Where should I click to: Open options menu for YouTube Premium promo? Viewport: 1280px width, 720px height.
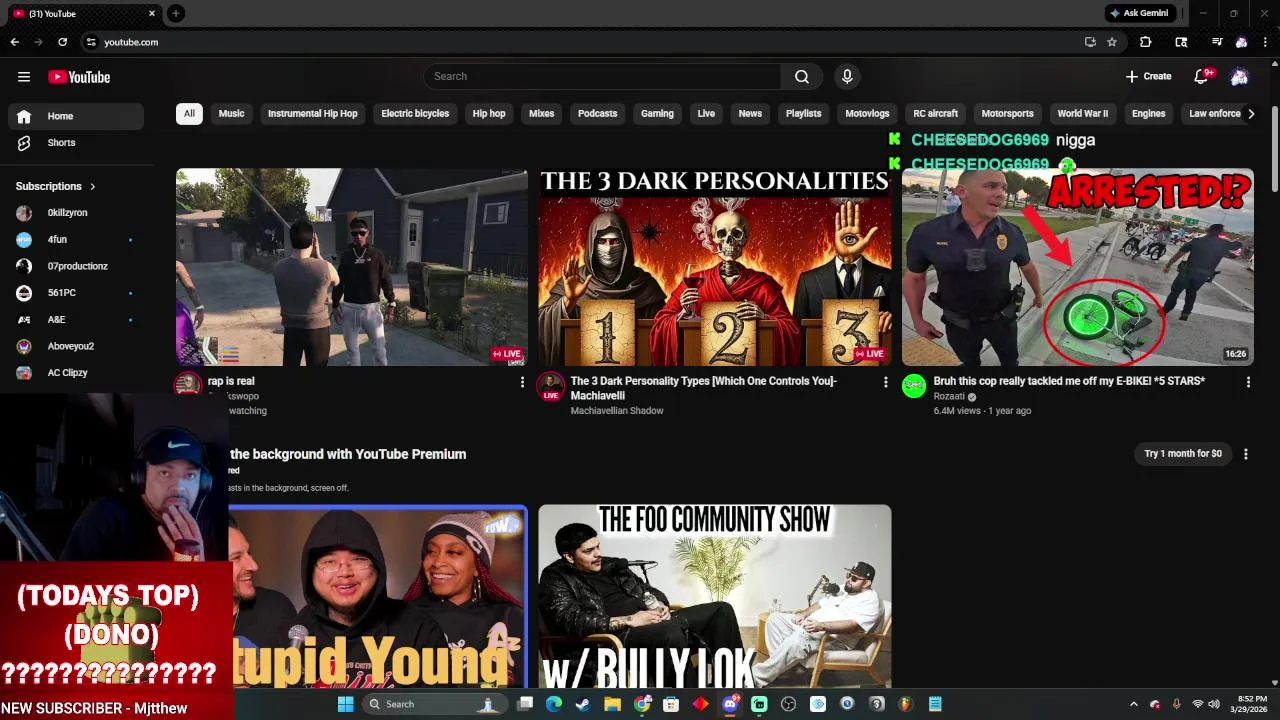click(1245, 454)
